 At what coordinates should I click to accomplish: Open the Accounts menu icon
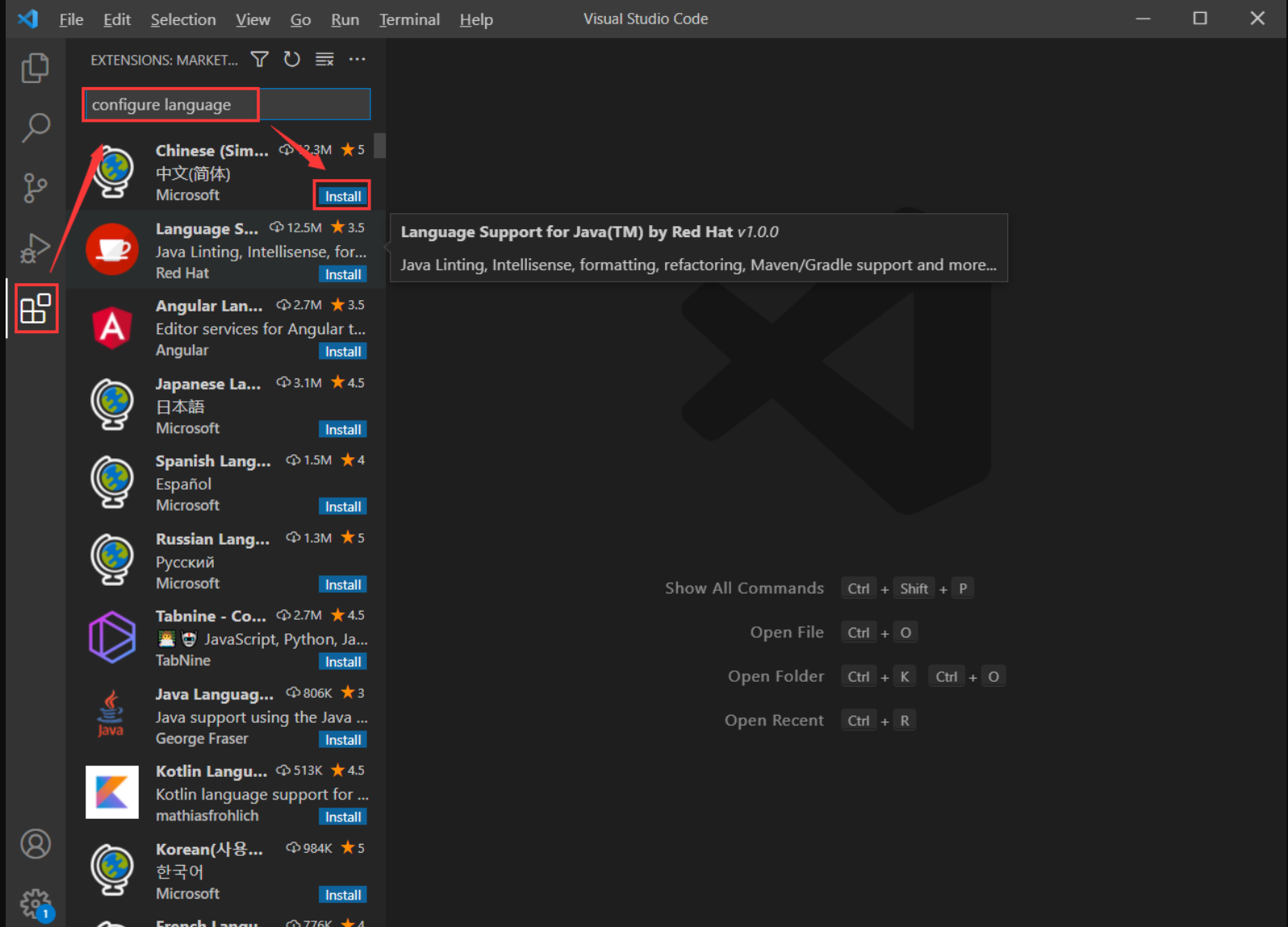click(x=36, y=844)
